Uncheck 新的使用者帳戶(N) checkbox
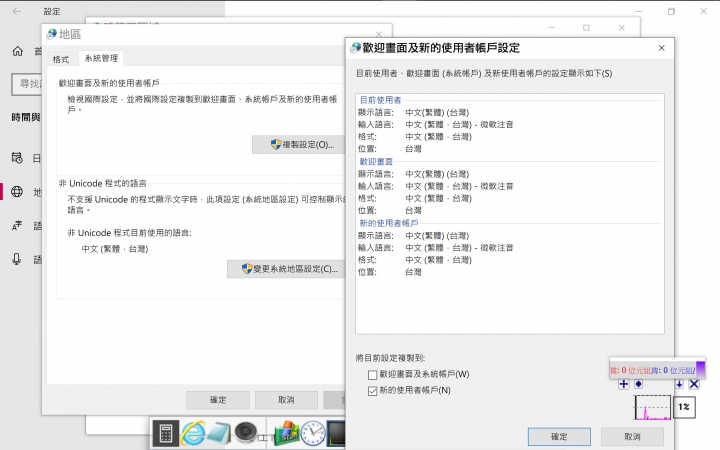This screenshot has width=720, height=450. coord(372,391)
